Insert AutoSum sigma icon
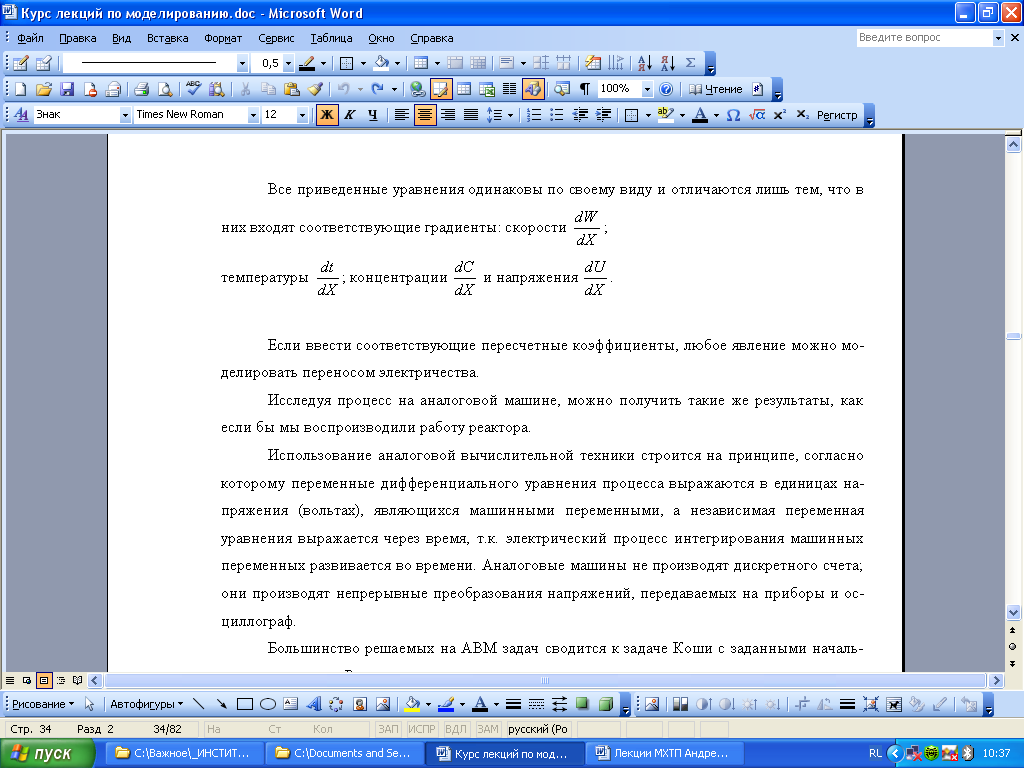1024x768 pixels. coord(690,63)
